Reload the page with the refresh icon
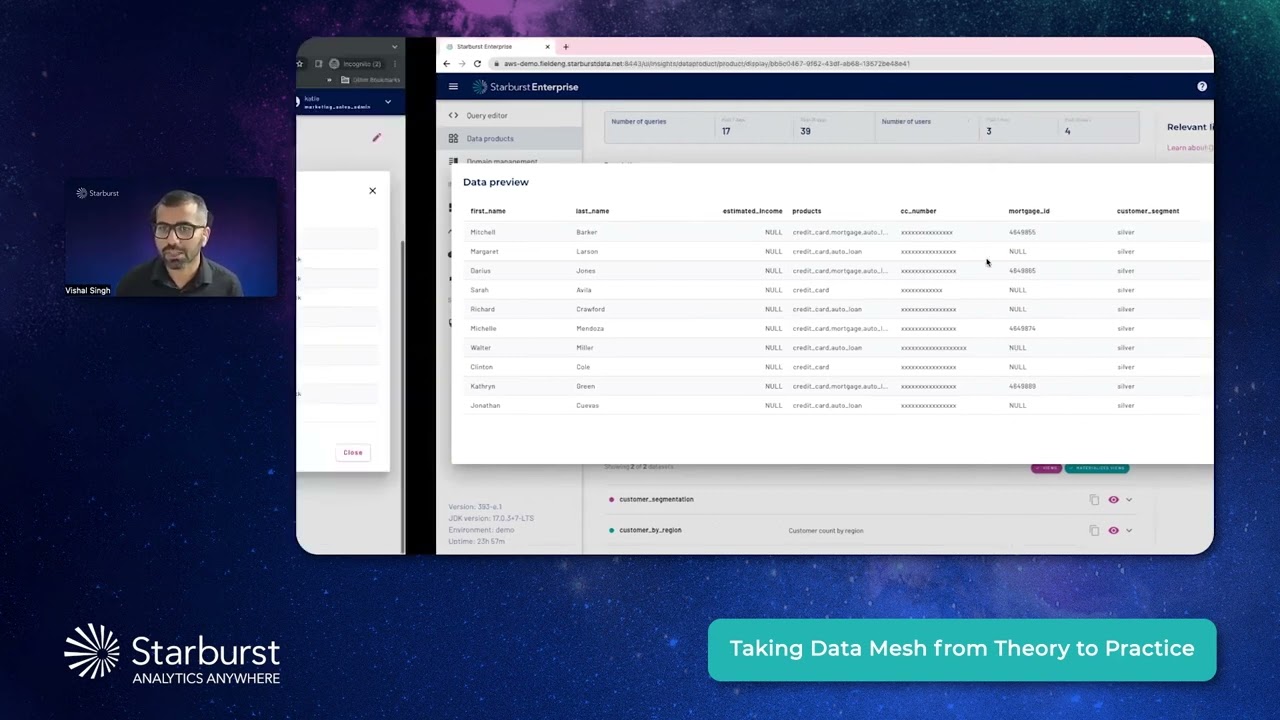Screen dimensions: 1280x720 [477, 63]
